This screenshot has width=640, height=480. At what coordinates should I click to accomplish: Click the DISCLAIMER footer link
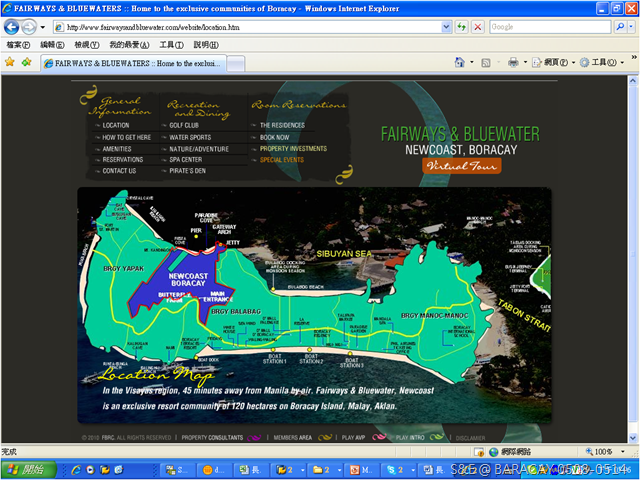point(470,438)
